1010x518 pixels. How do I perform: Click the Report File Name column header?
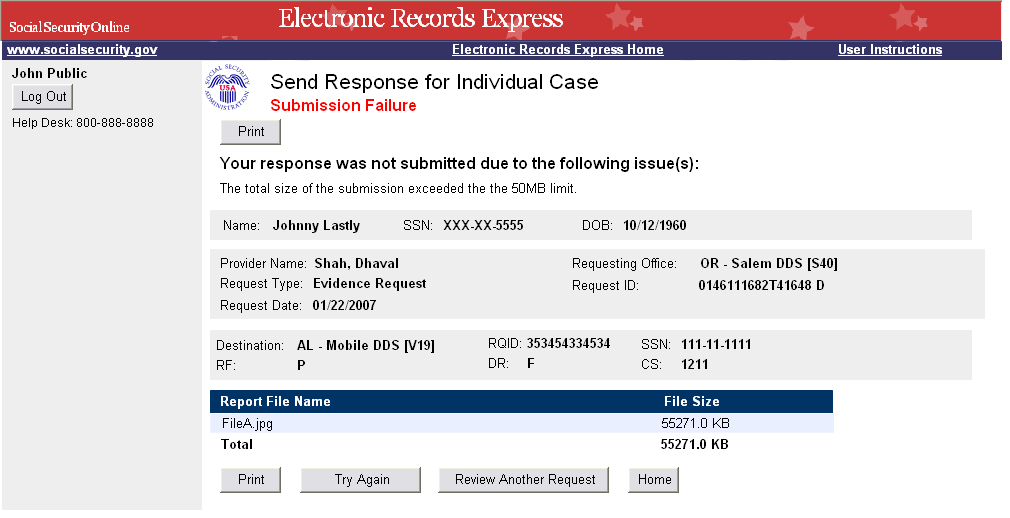(x=275, y=402)
